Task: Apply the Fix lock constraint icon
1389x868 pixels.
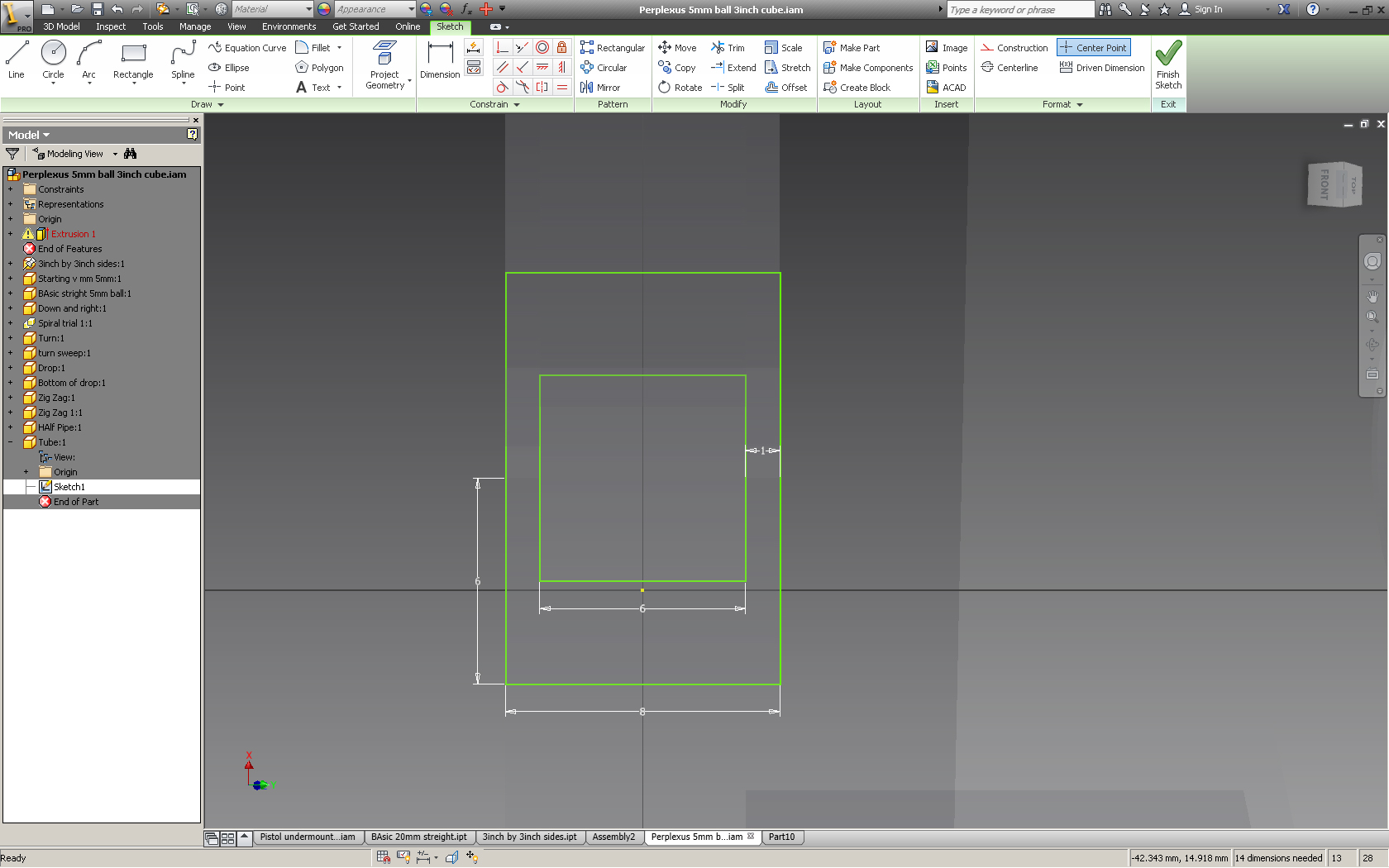Action: pos(562,48)
